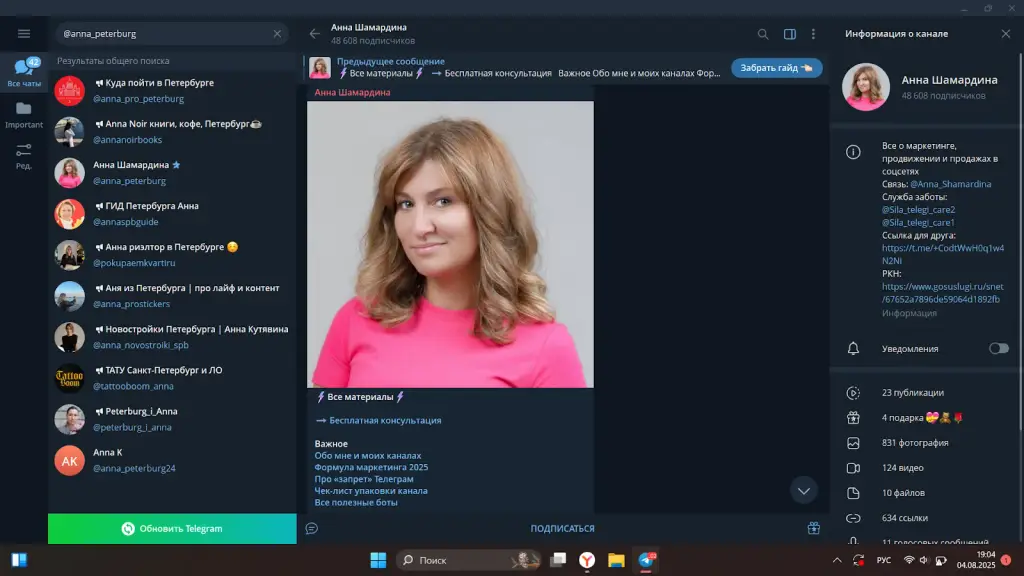Open Windows widgets icon at taskbar left
The height and width of the screenshot is (576, 1024).
19,560
